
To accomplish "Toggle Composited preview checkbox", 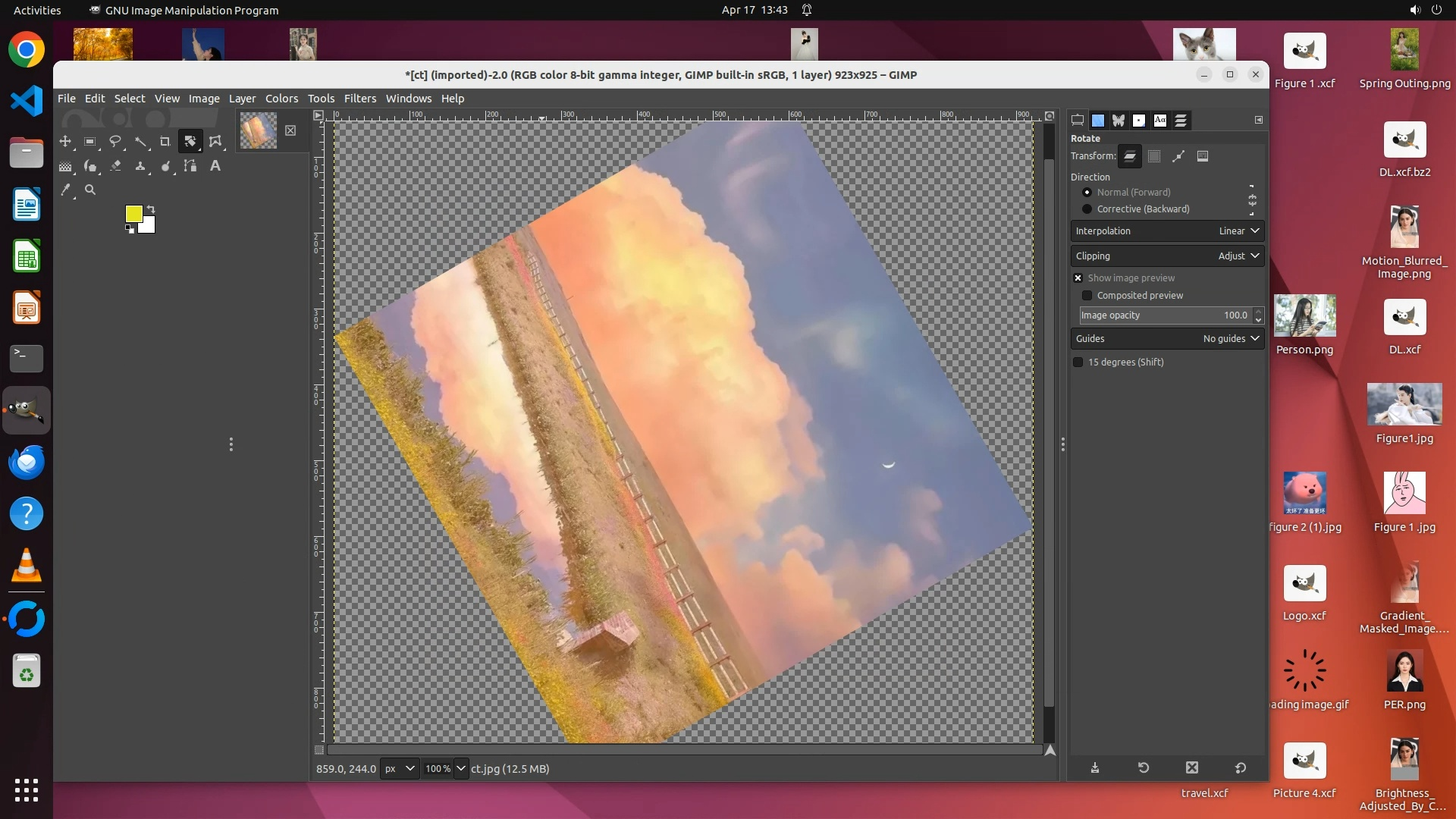I will click(x=1087, y=295).
